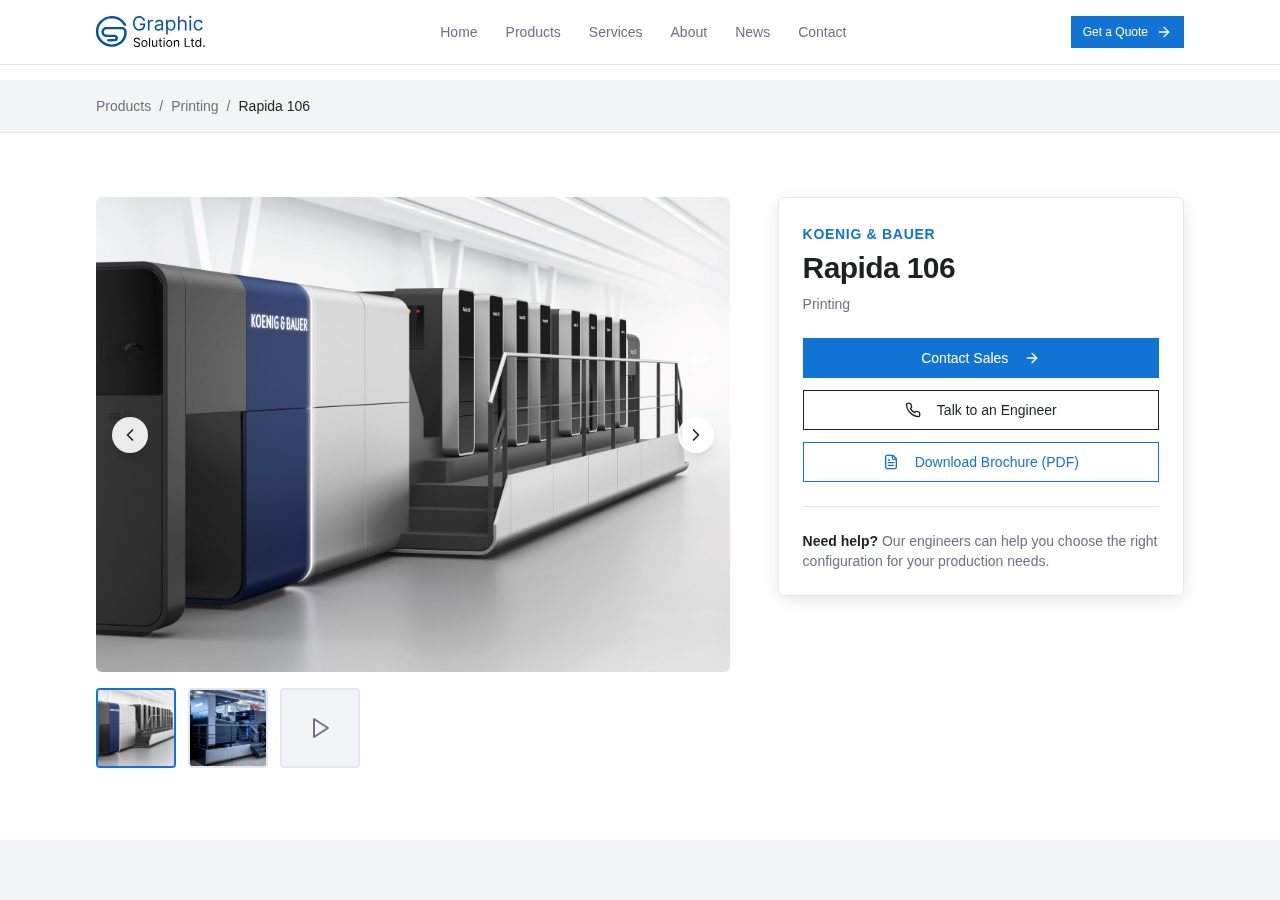Viewport: 1280px width, 900px height.
Task: Click the Contact Sales button
Action: coord(980,358)
